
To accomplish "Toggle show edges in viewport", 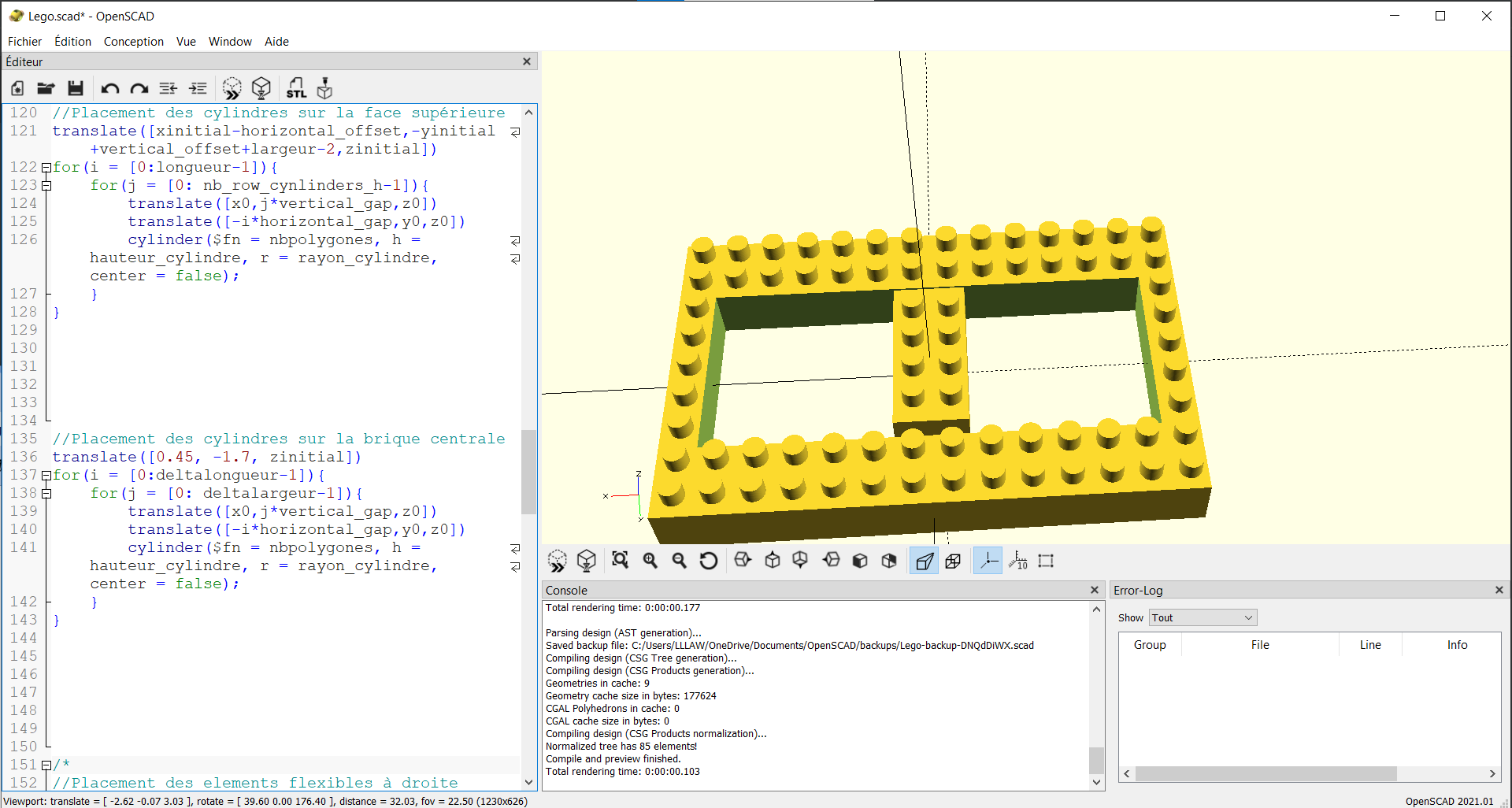I will (x=1046, y=561).
